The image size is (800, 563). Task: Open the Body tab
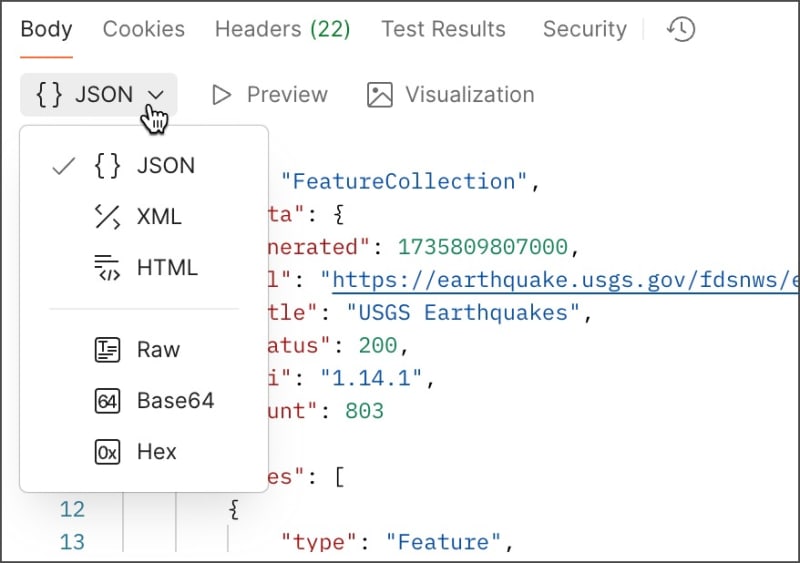tap(46, 29)
